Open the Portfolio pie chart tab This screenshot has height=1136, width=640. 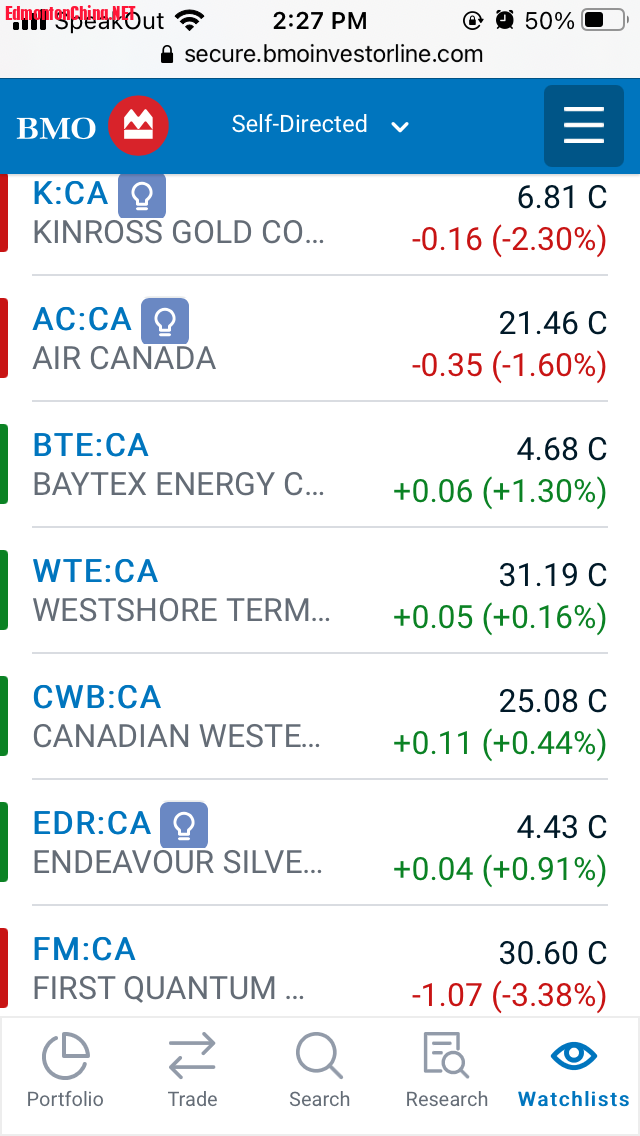click(65, 1071)
